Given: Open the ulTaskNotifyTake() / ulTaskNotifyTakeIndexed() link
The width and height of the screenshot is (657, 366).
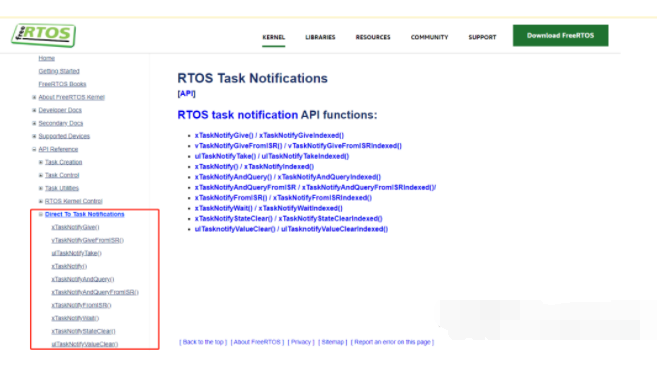Looking at the screenshot, I should [x=272, y=156].
